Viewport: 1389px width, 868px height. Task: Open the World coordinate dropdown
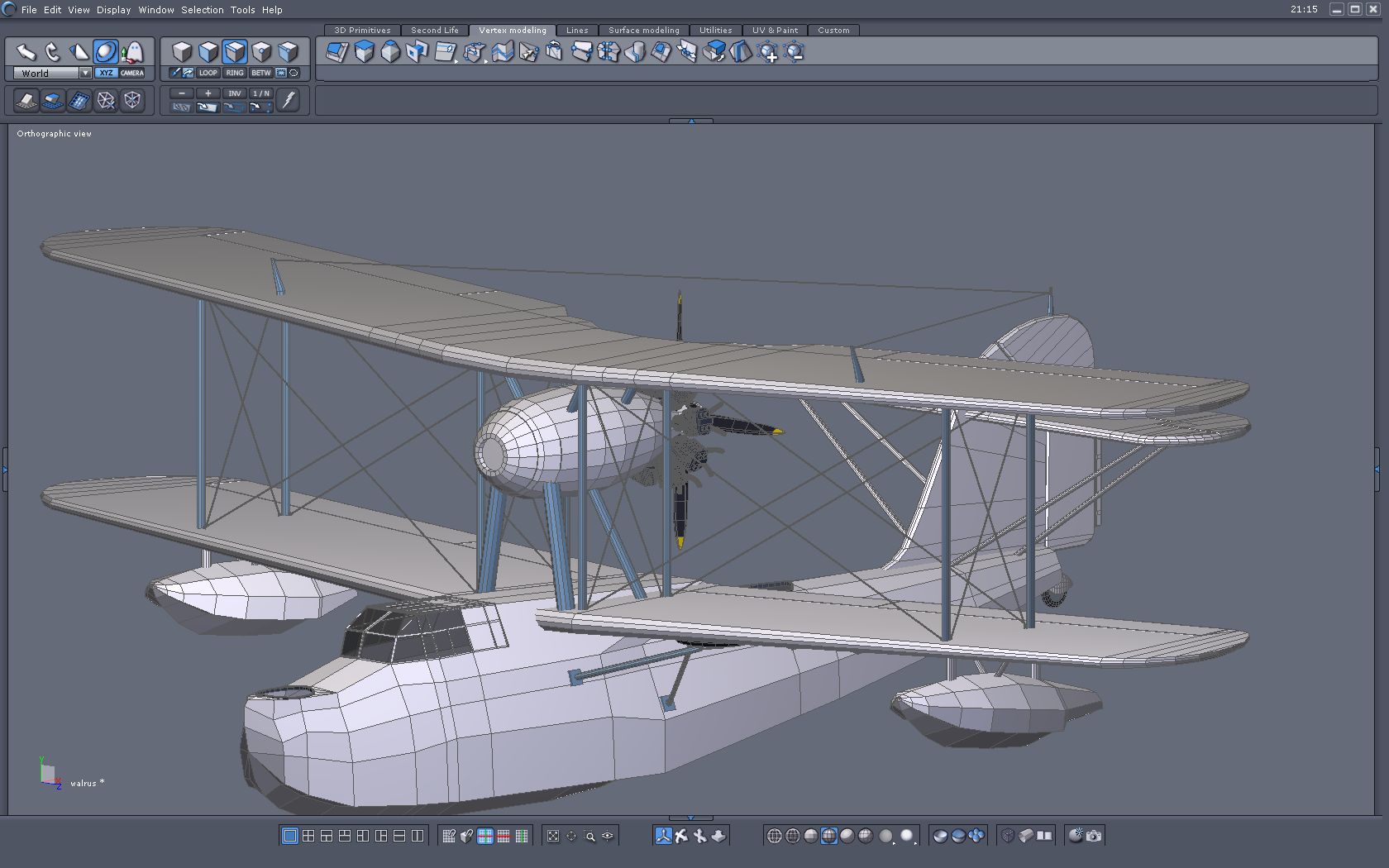coord(85,73)
